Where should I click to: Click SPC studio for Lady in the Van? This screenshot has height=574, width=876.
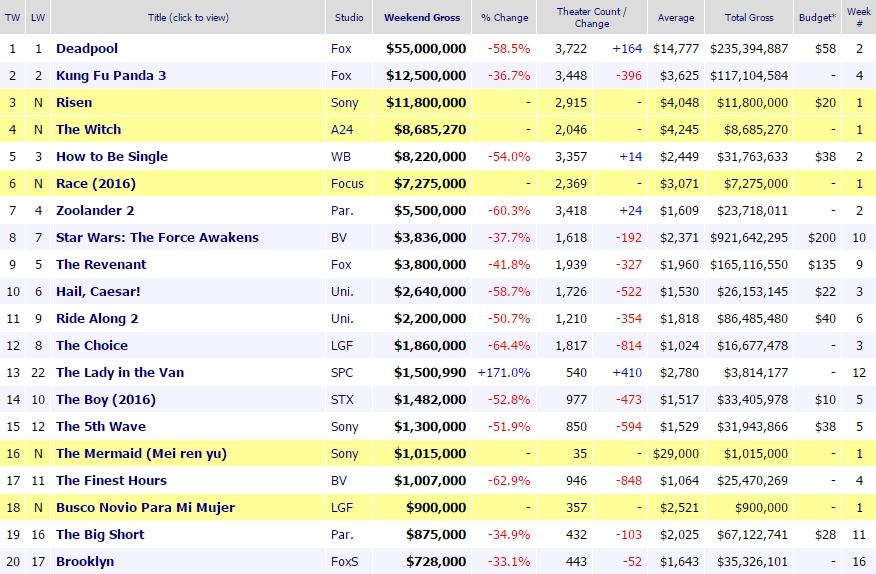pos(342,372)
